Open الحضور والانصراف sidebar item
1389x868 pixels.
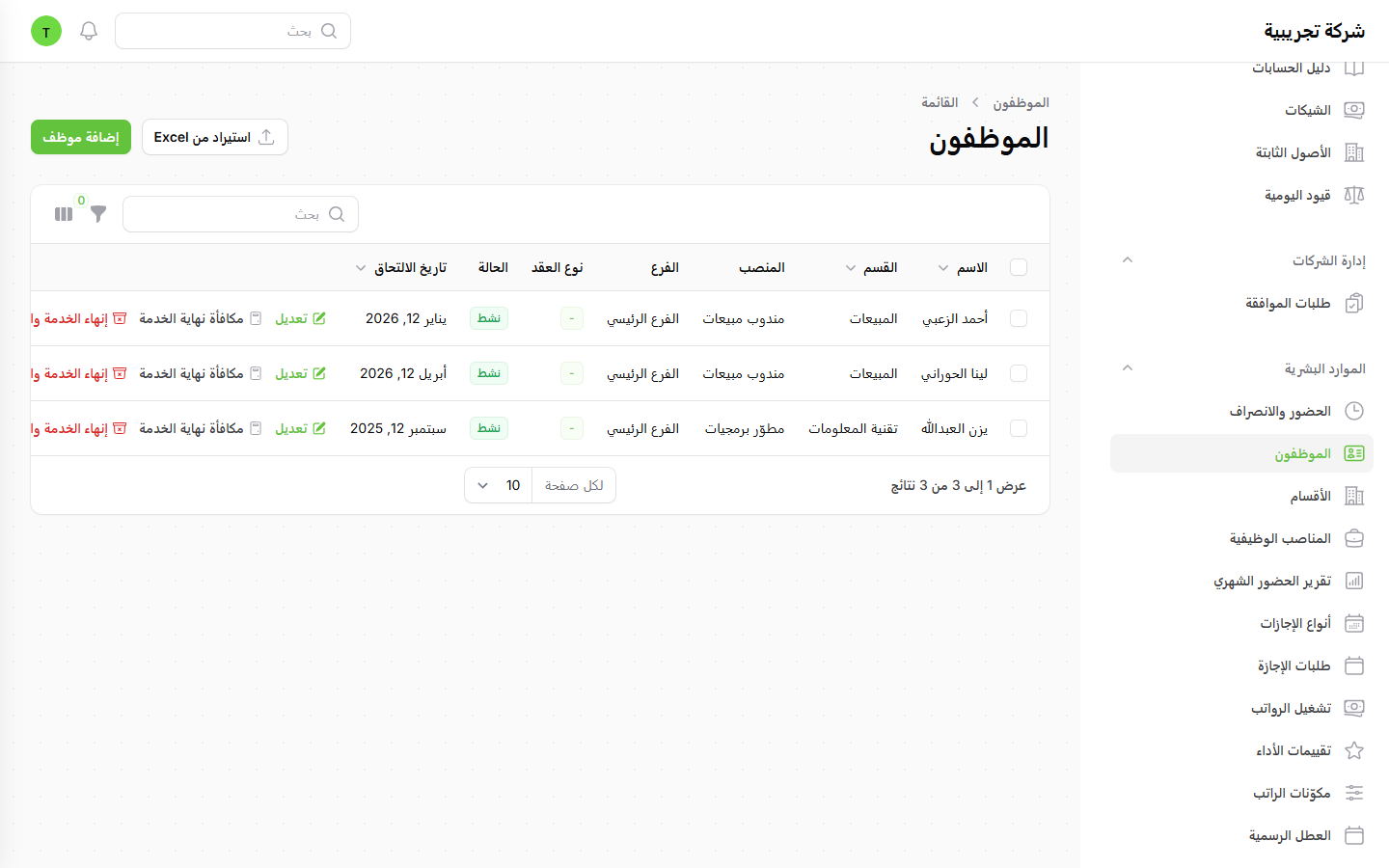click(x=1241, y=411)
